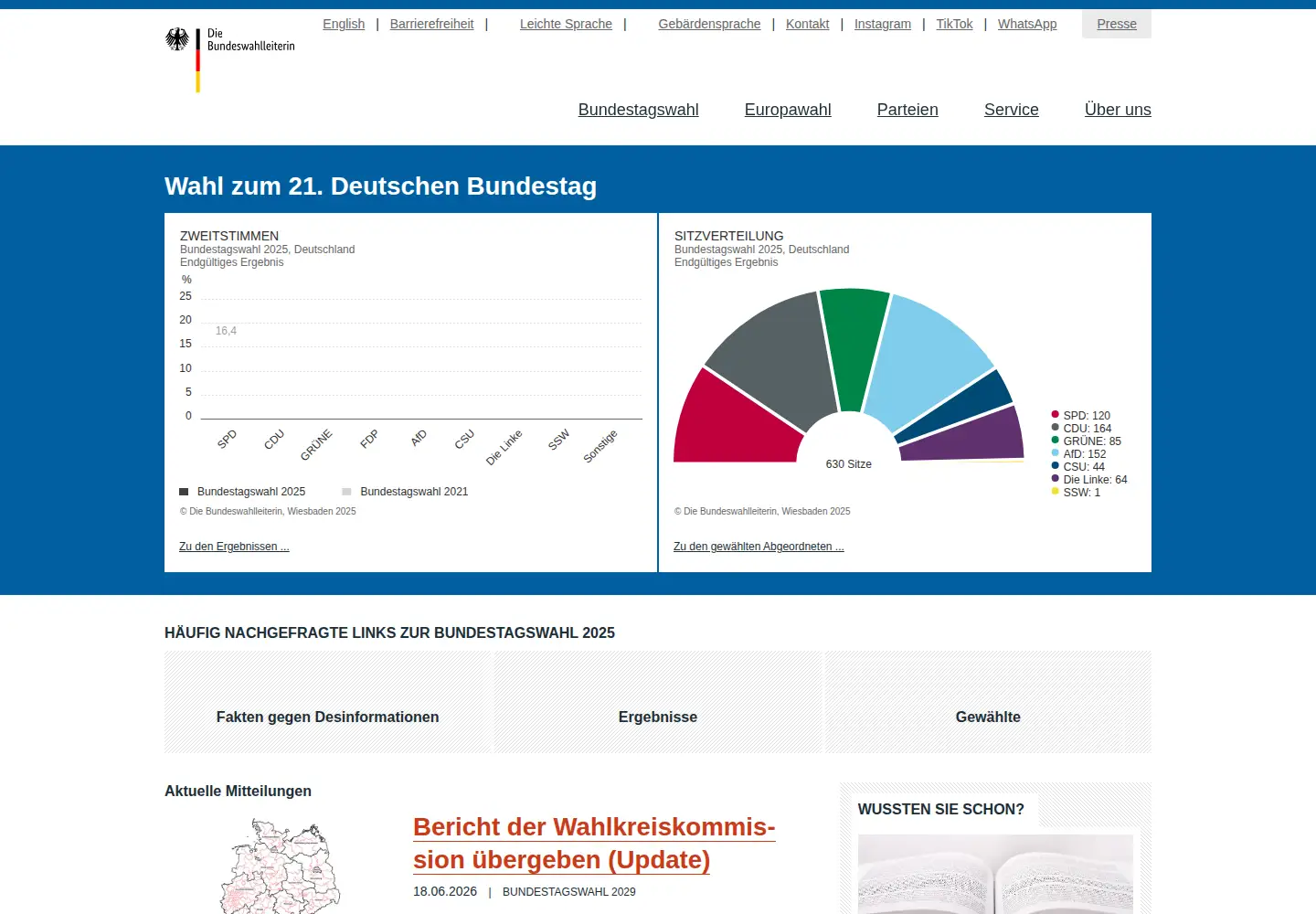1316x914 pixels.
Task: Open the Barrierefreiheit page
Action: pos(431,24)
